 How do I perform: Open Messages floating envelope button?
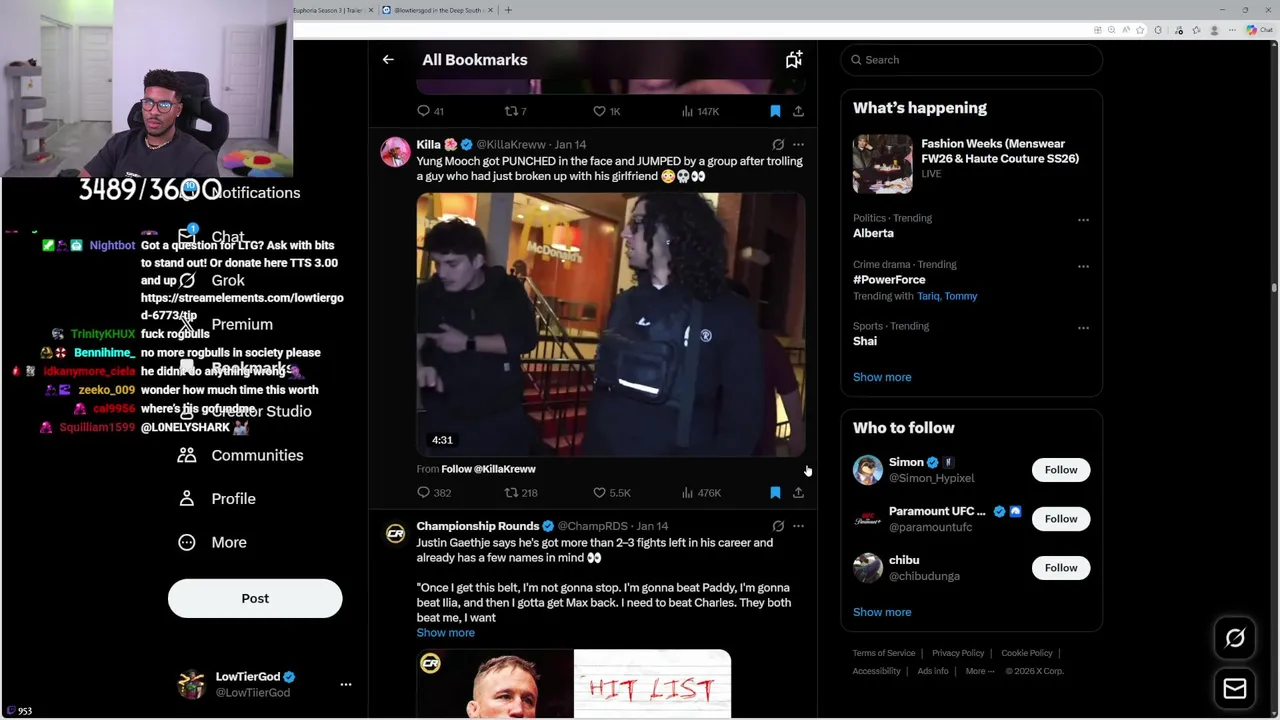1235,688
